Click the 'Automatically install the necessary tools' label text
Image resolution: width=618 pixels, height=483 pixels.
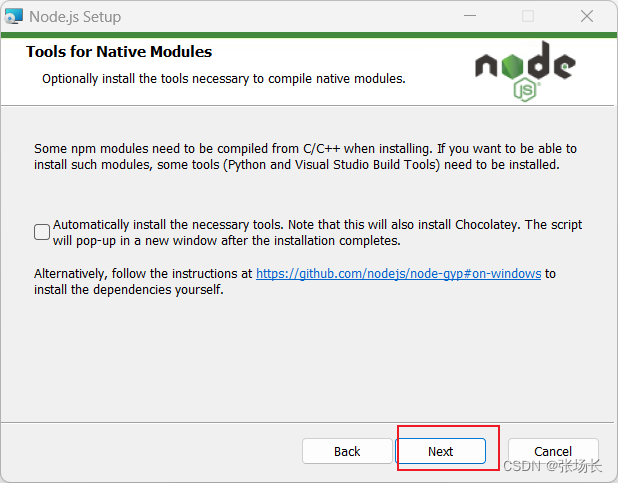[317, 232]
